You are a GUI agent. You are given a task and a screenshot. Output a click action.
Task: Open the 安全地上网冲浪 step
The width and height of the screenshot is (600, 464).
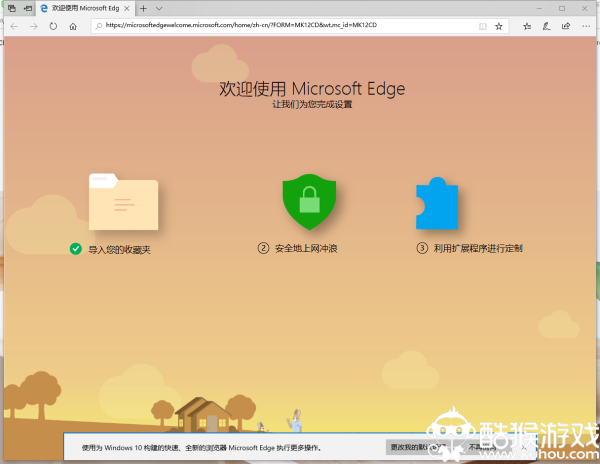pyautogui.click(x=306, y=249)
